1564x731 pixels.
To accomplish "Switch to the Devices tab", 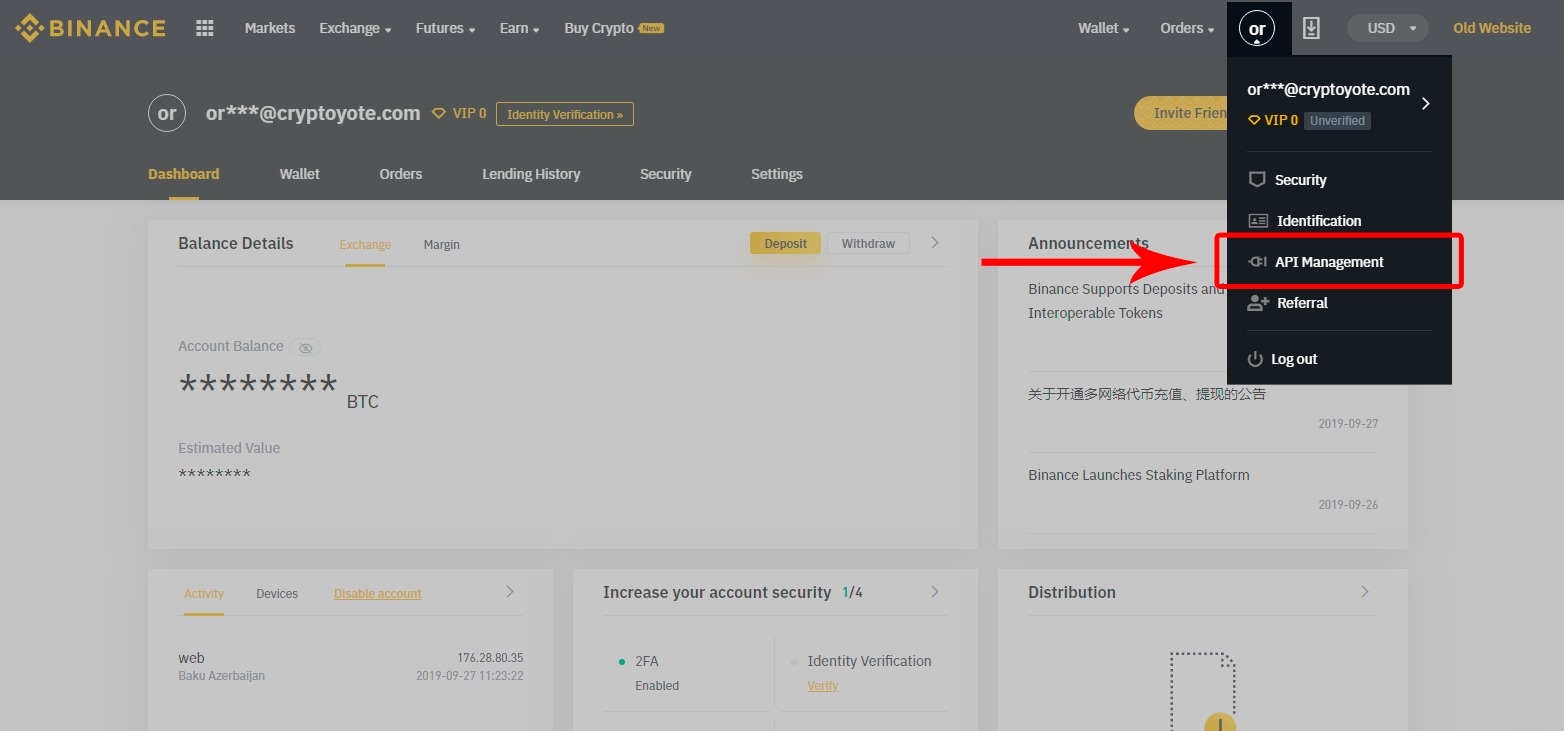I will click(277, 594).
